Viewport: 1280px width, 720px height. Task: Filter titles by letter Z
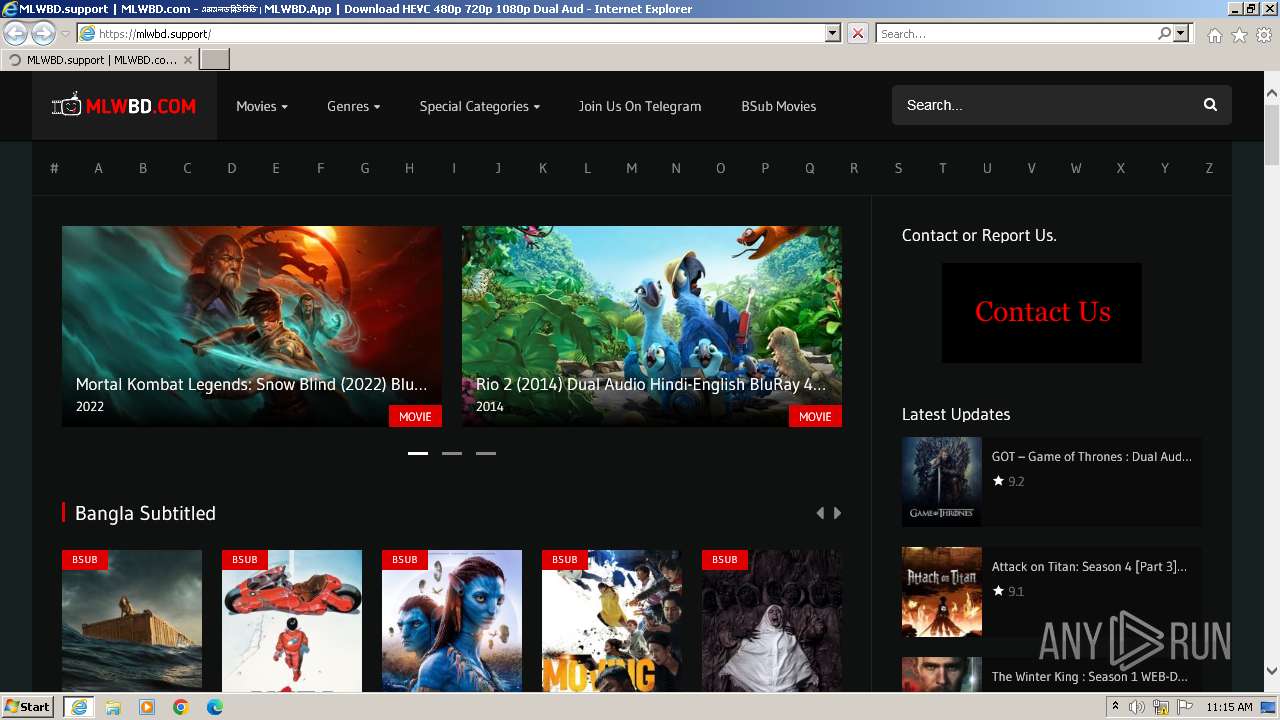point(1209,168)
